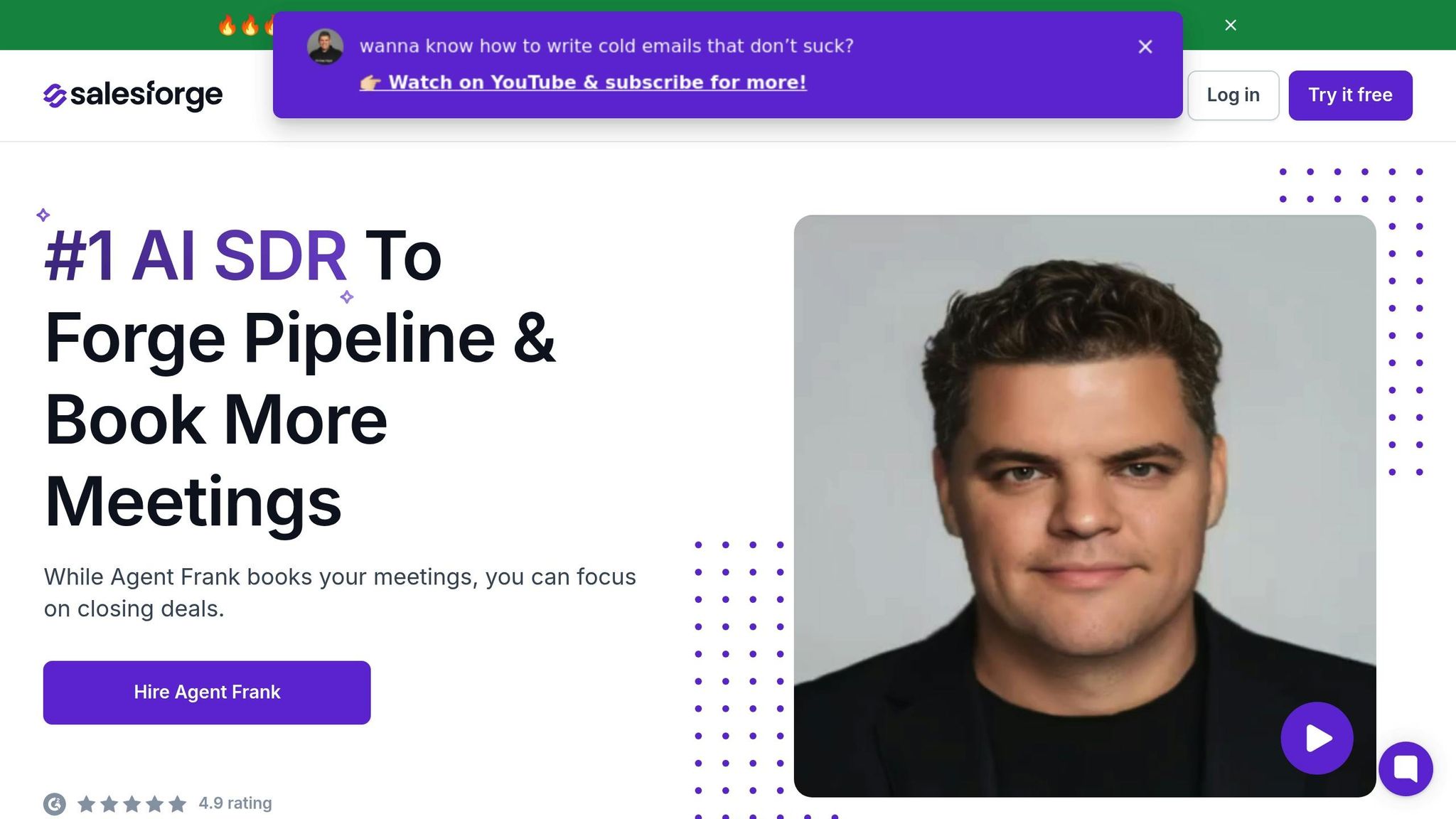1456x819 pixels.
Task: Click the G2 rating badge icon
Action: coord(55,804)
